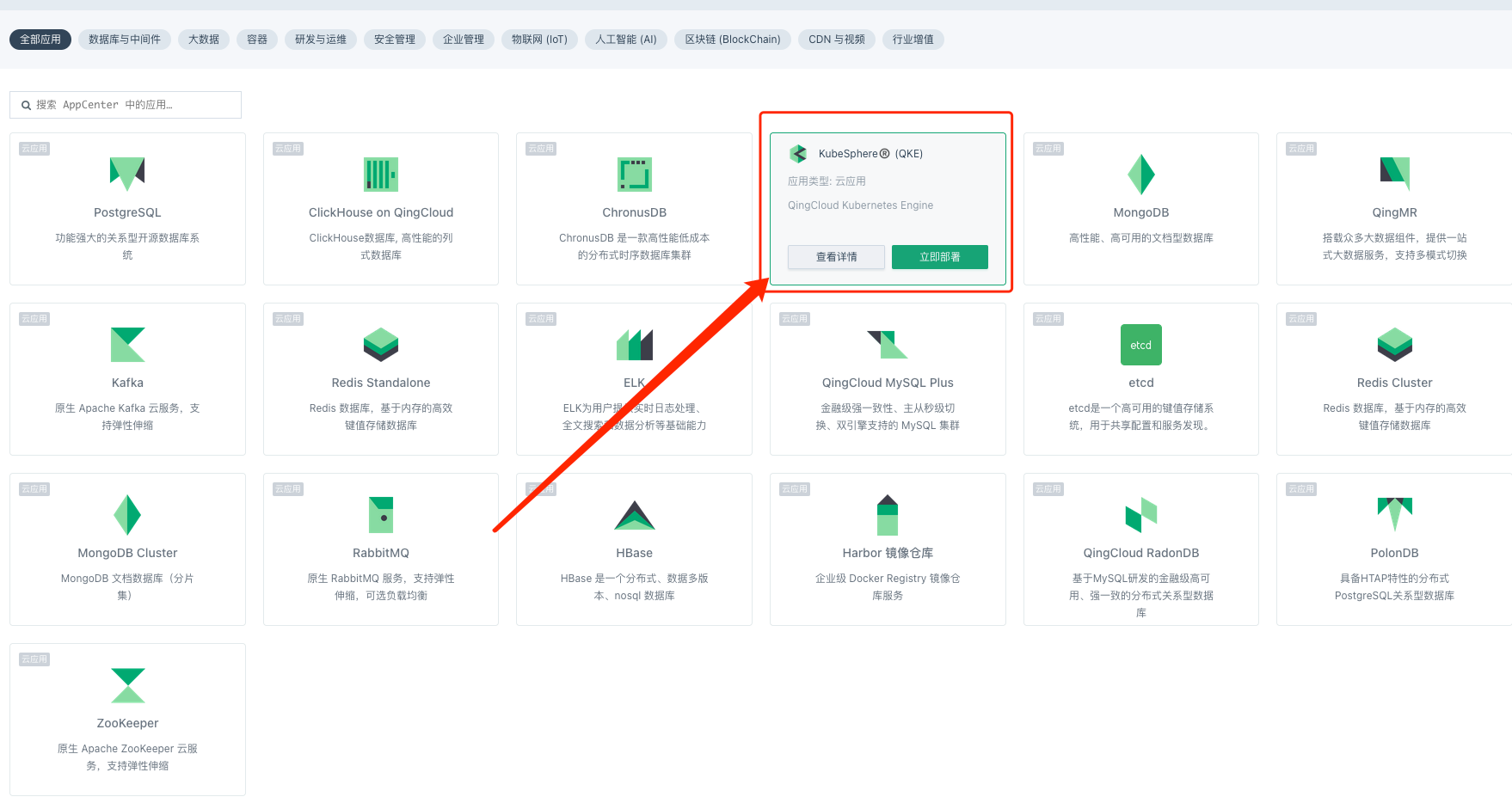1512x797 pixels.
Task: Open the PolonDB title link
Action: click(1395, 553)
